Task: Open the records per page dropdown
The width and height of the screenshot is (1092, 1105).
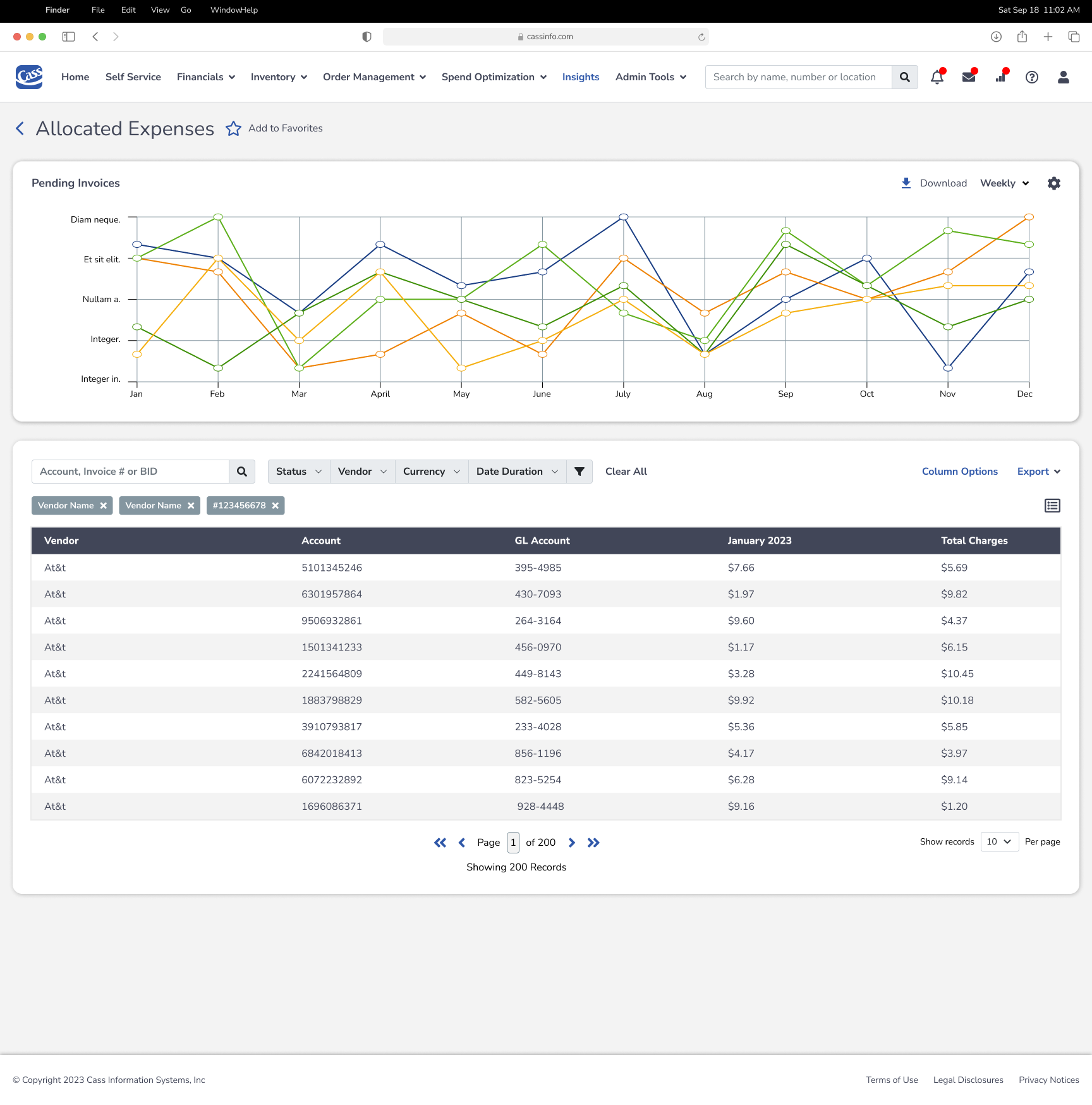Action: pos(999,841)
